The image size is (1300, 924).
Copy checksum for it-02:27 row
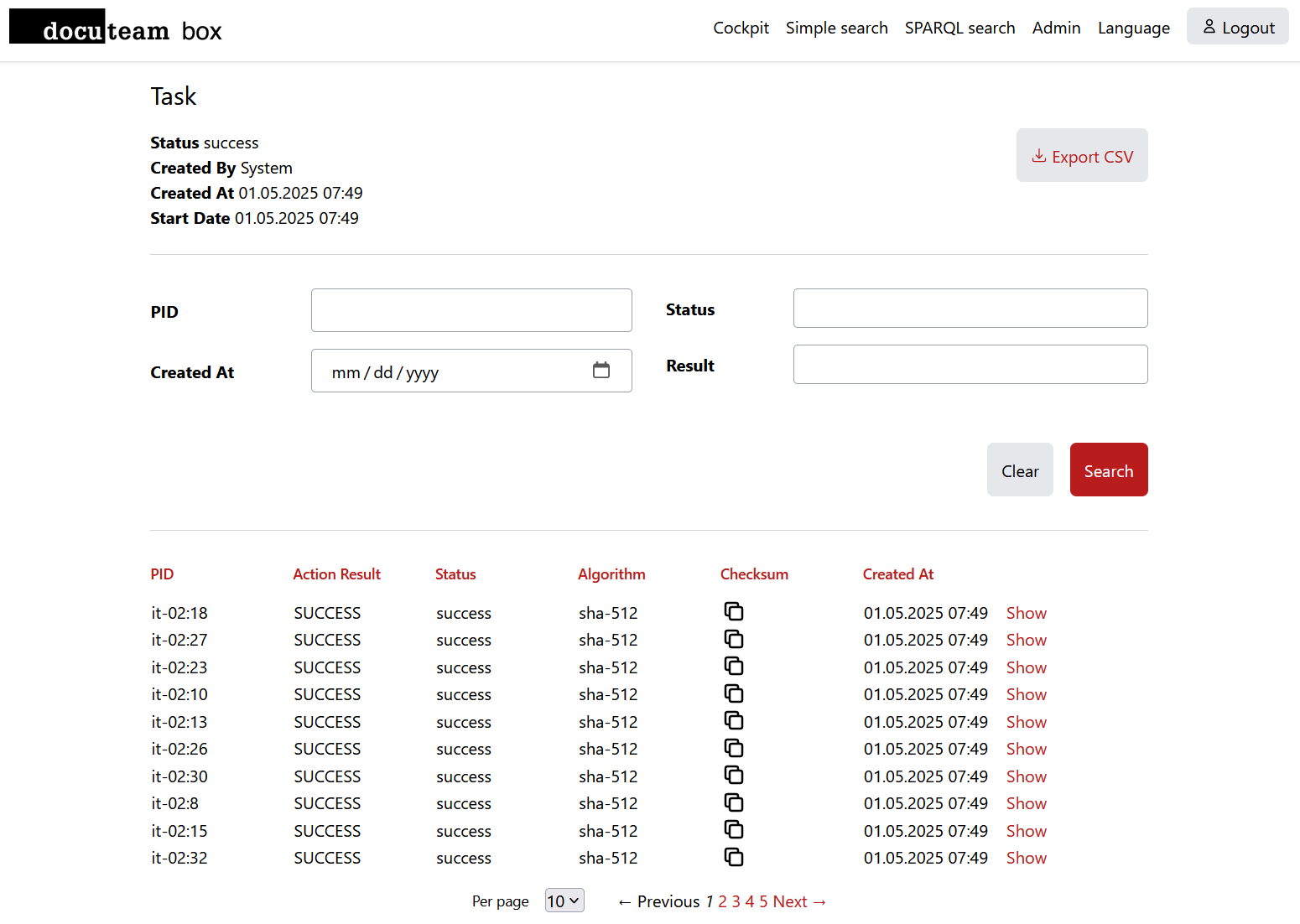[734, 639]
